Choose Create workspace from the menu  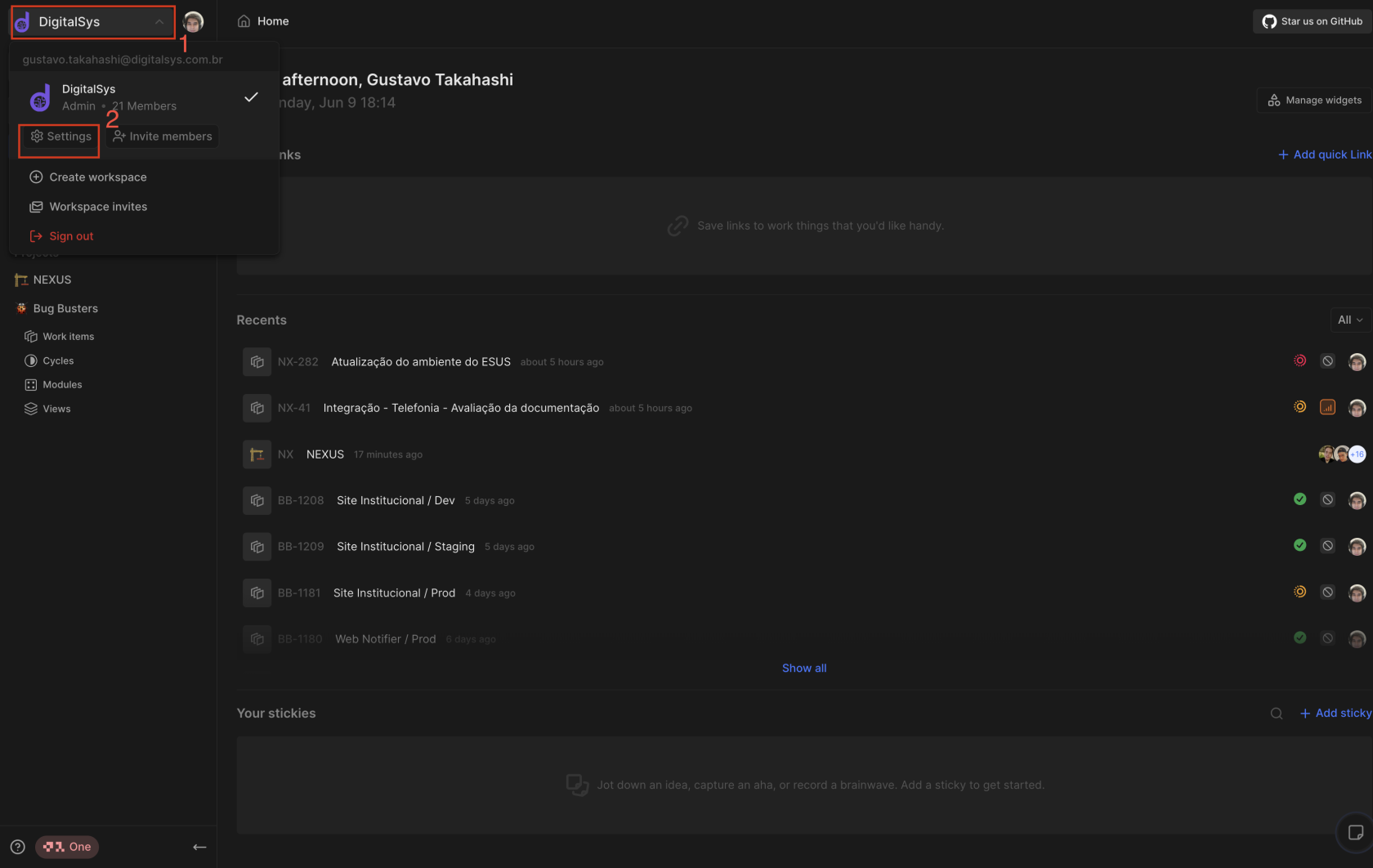coord(97,177)
